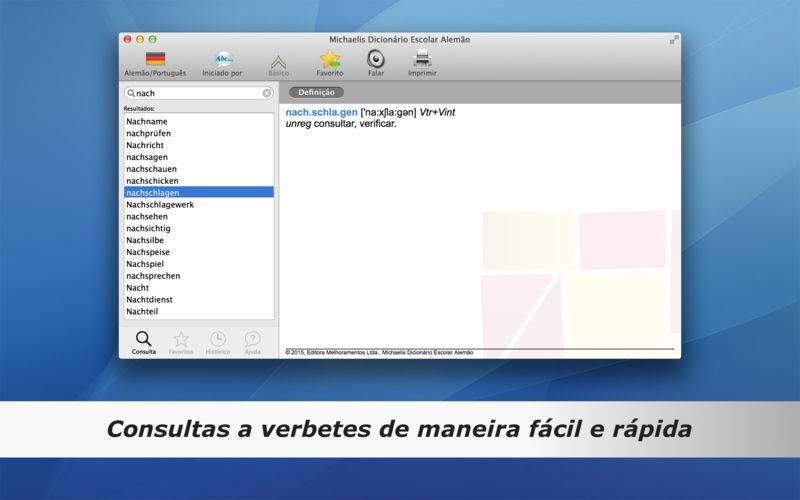This screenshot has height=500, width=800.
Task: Select nachschicken in results list
Action: tap(199, 181)
